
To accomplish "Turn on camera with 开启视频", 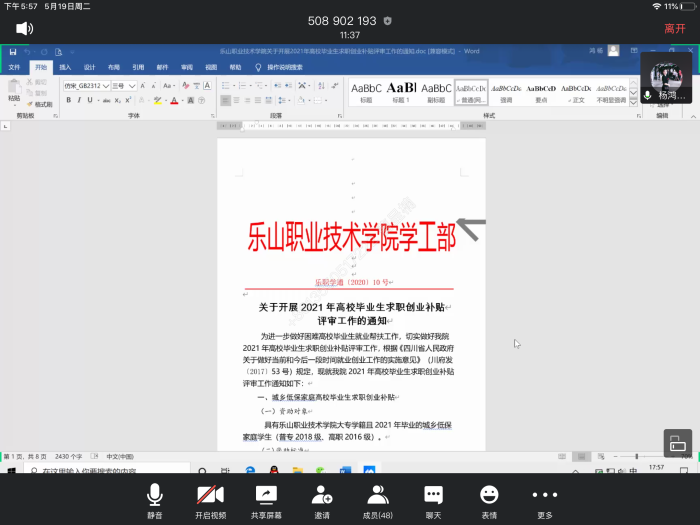I will coord(210,500).
